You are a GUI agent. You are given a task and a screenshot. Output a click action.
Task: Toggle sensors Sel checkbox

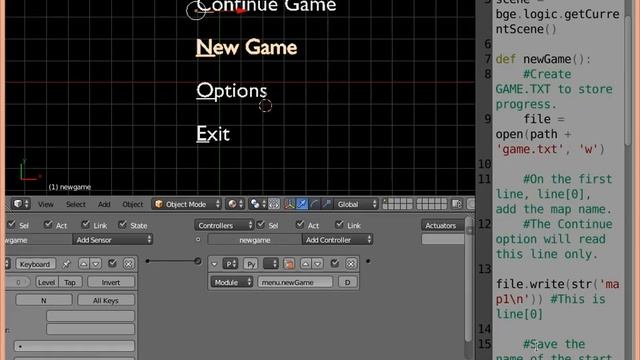pos(11,224)
